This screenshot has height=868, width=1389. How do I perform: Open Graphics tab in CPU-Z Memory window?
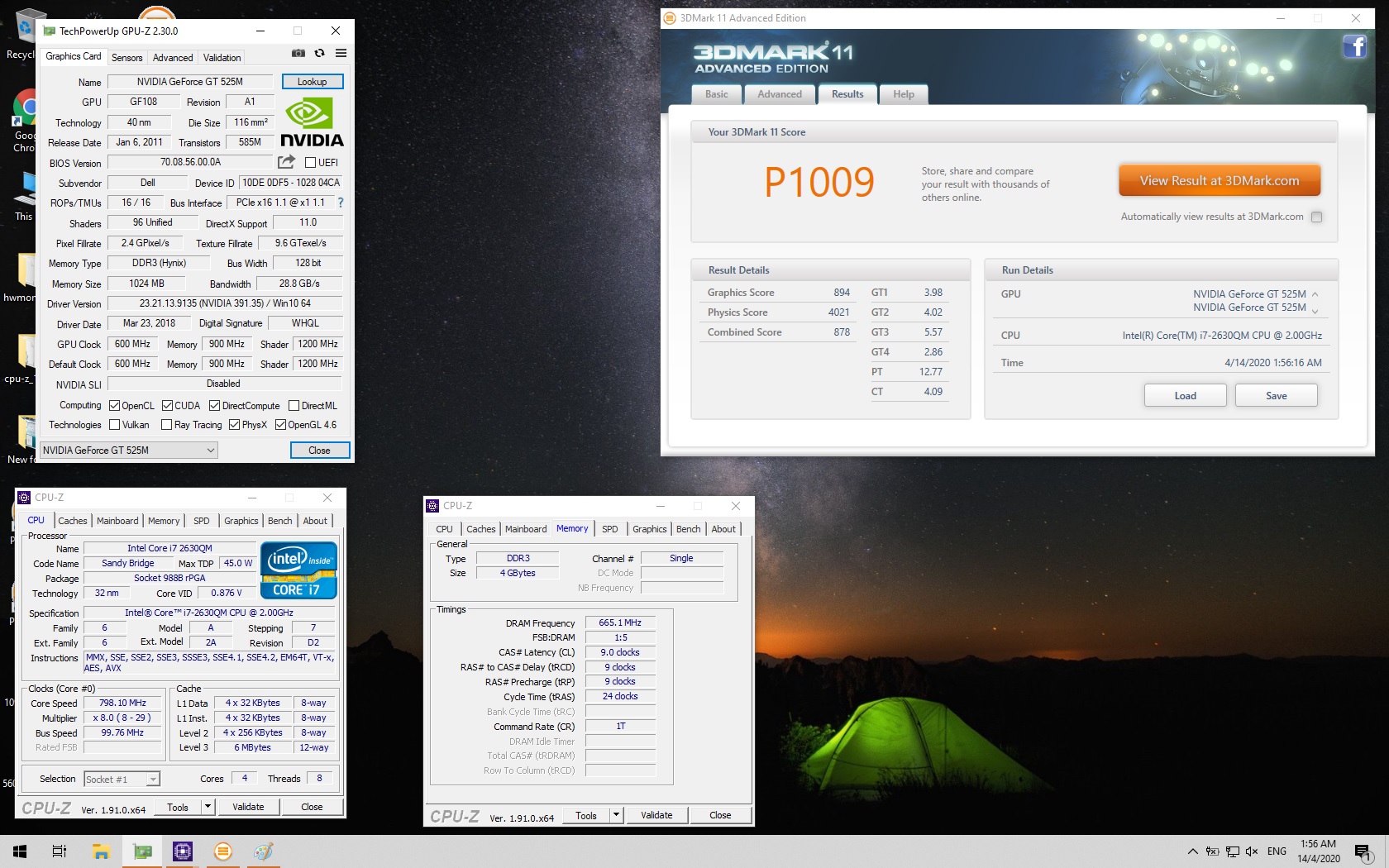(650, 529)
